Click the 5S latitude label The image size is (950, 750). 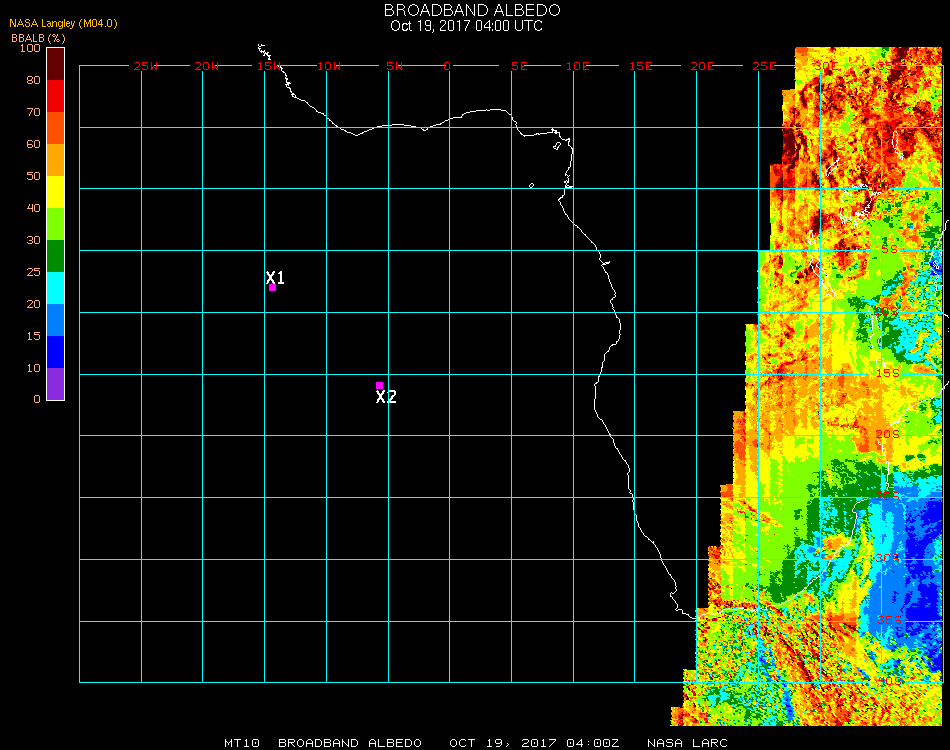pyautogui.click(x=890, y=250)
